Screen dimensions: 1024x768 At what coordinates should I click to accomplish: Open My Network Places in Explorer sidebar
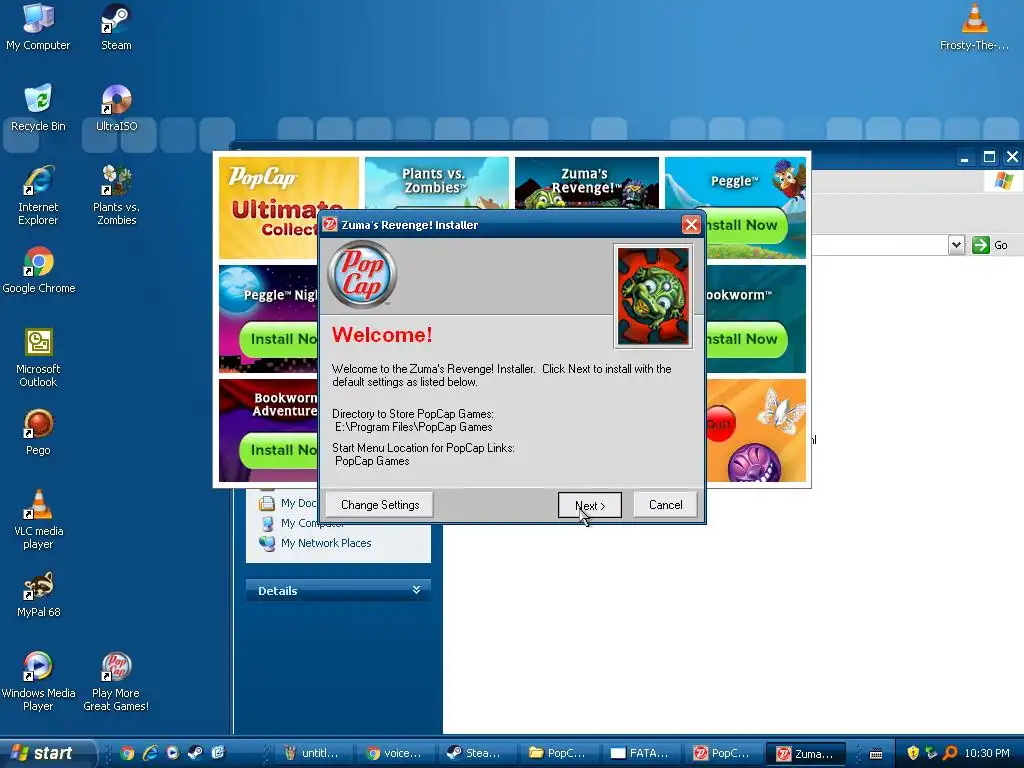click(315, 543)
